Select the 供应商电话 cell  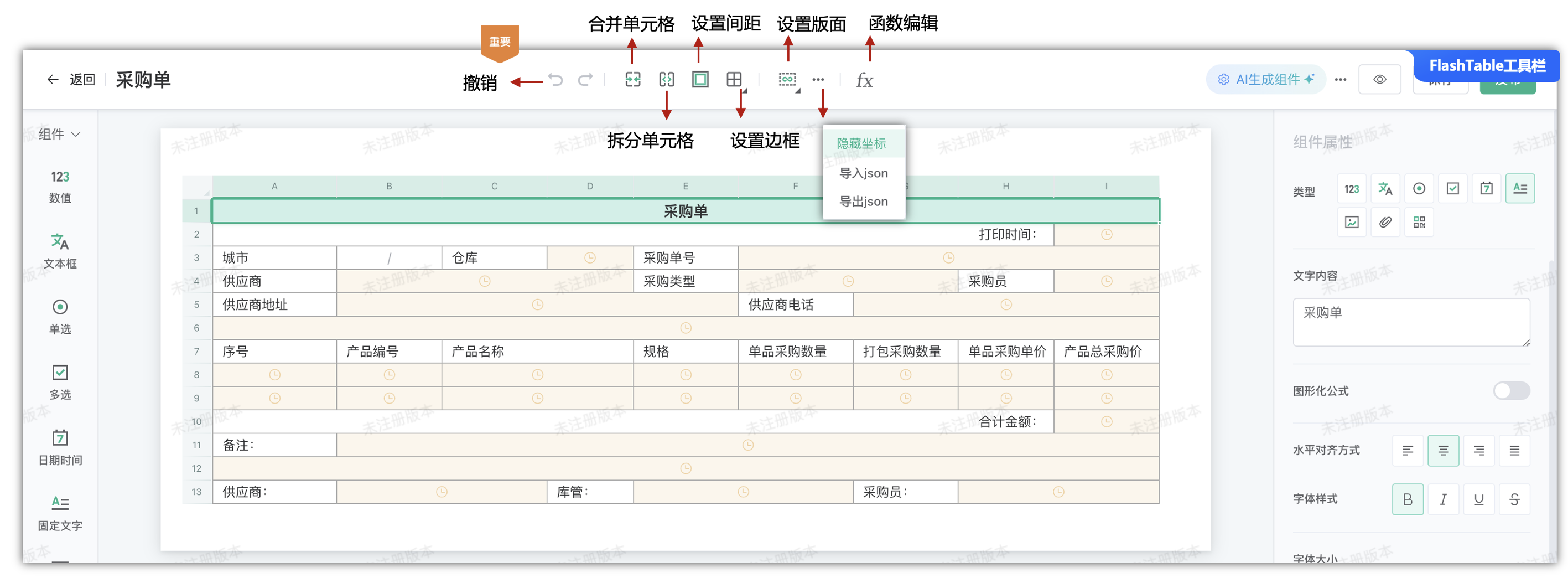(796, 305)
